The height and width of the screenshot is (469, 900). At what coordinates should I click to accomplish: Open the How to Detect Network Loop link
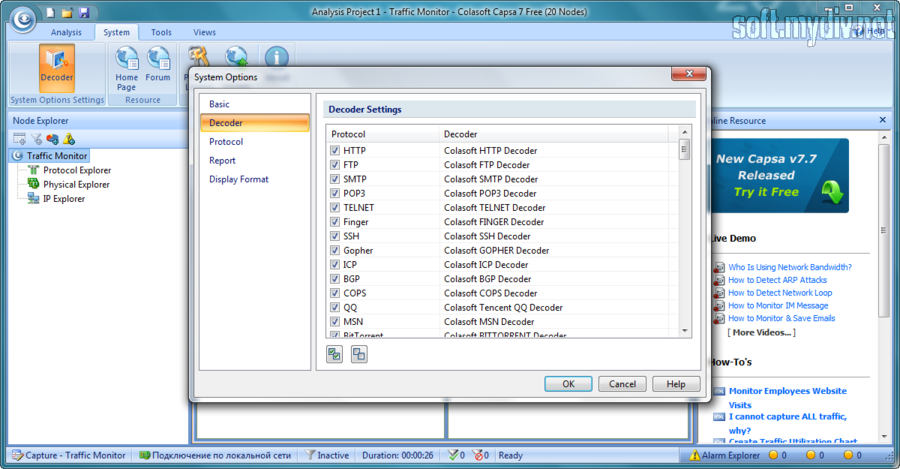[x=780, y=293]
